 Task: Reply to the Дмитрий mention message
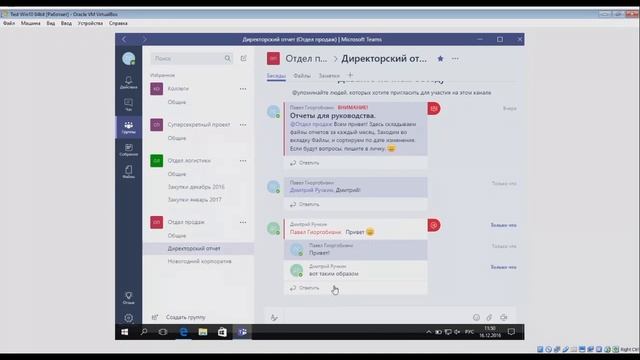click(x=304, y=204)
